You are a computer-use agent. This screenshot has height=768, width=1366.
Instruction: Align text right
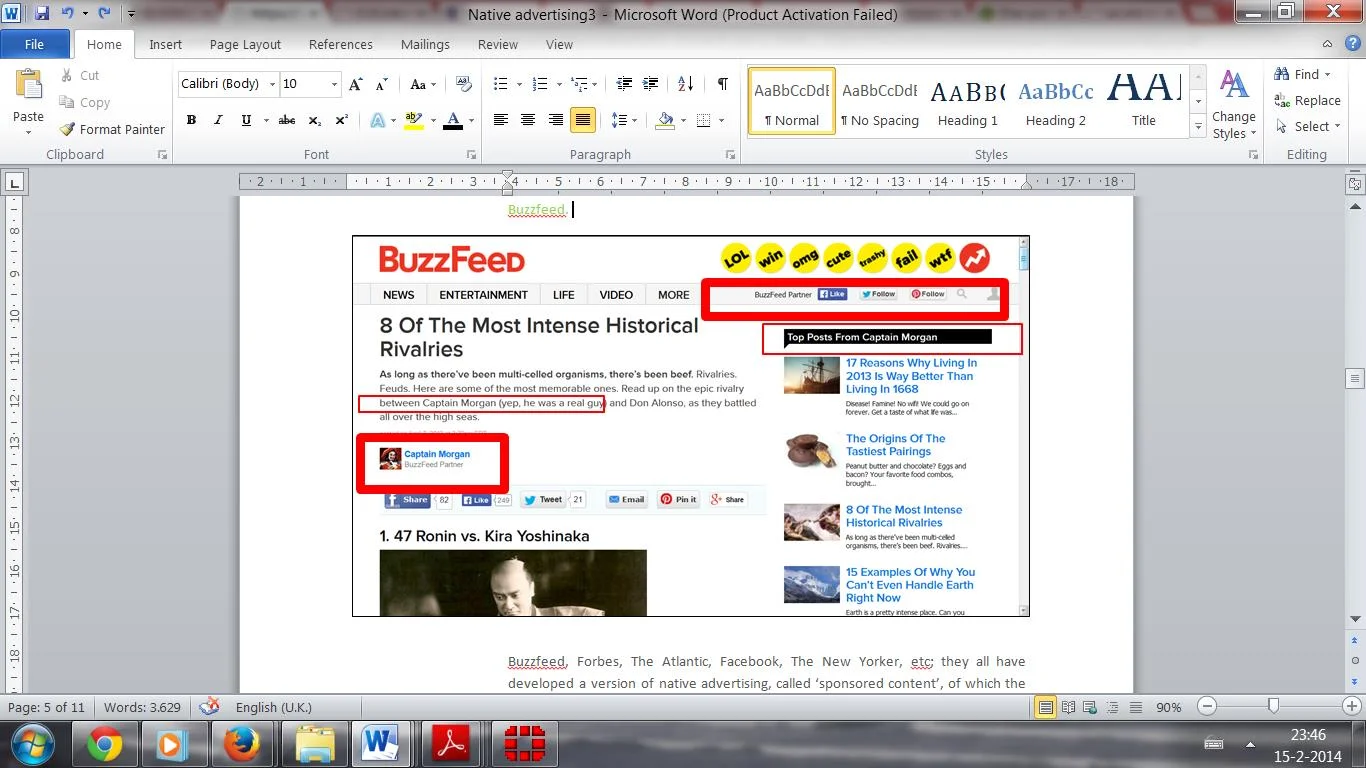555,120
